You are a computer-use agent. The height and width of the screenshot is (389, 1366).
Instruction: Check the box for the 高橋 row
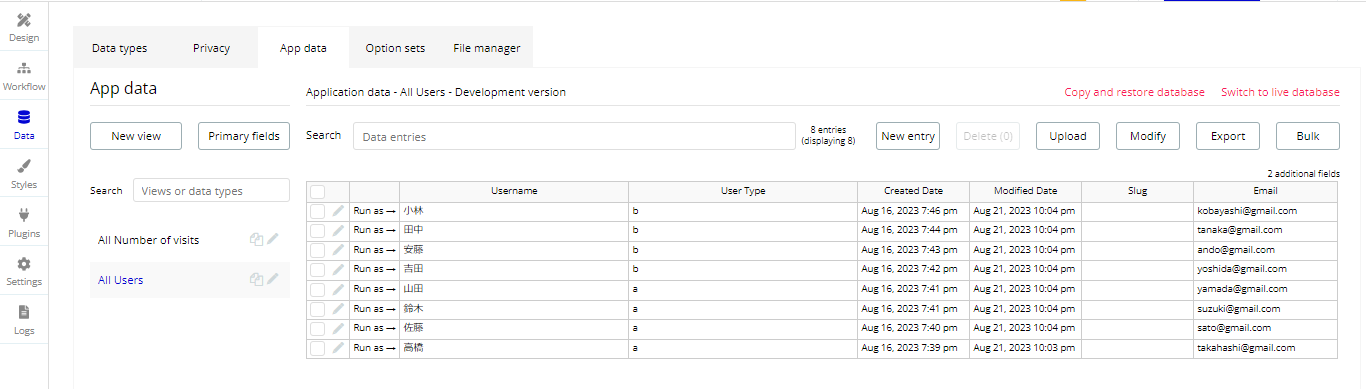(x=317, y=348)
